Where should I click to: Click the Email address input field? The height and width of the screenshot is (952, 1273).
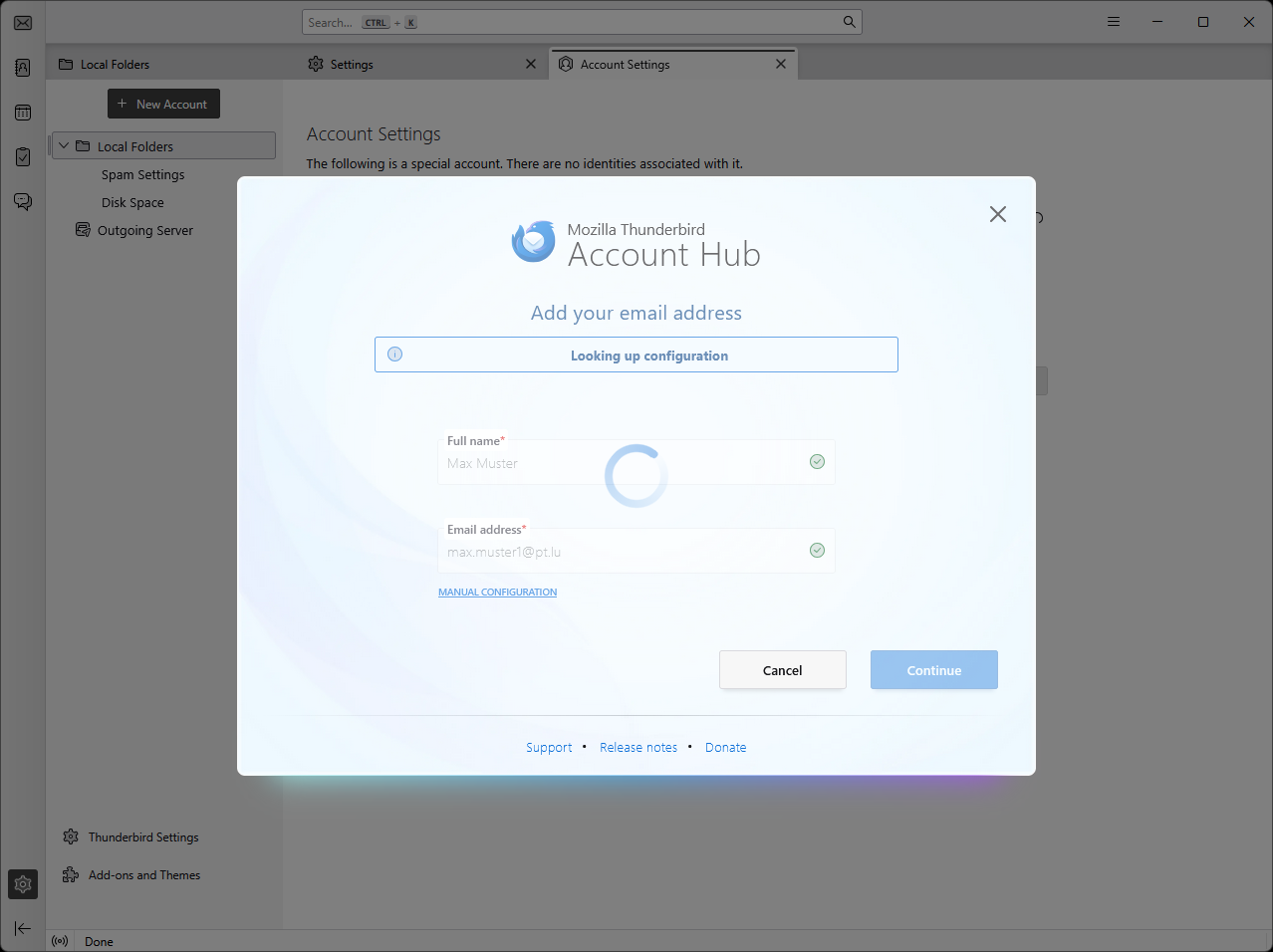click(623, 552)
